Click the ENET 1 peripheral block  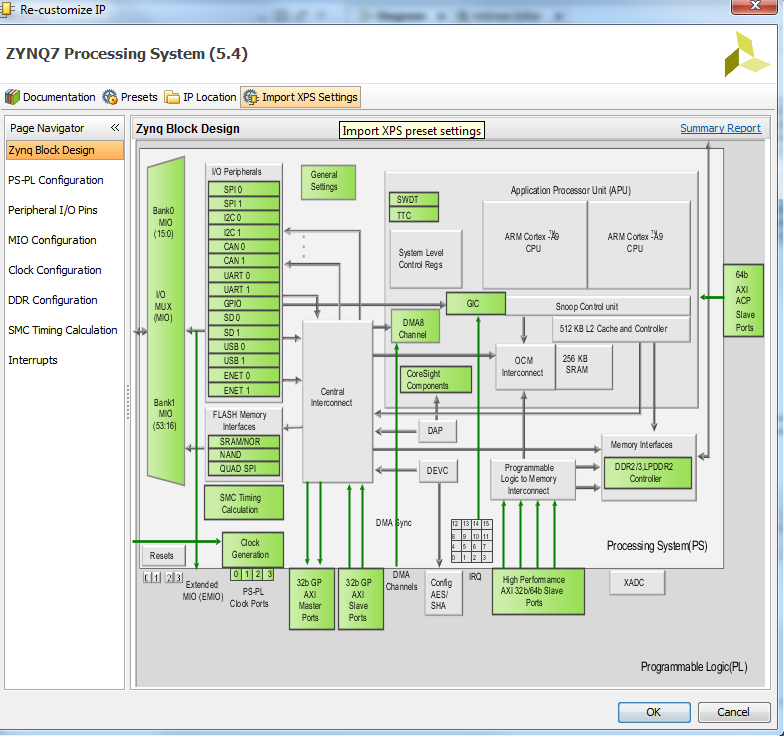click(244, 390)
